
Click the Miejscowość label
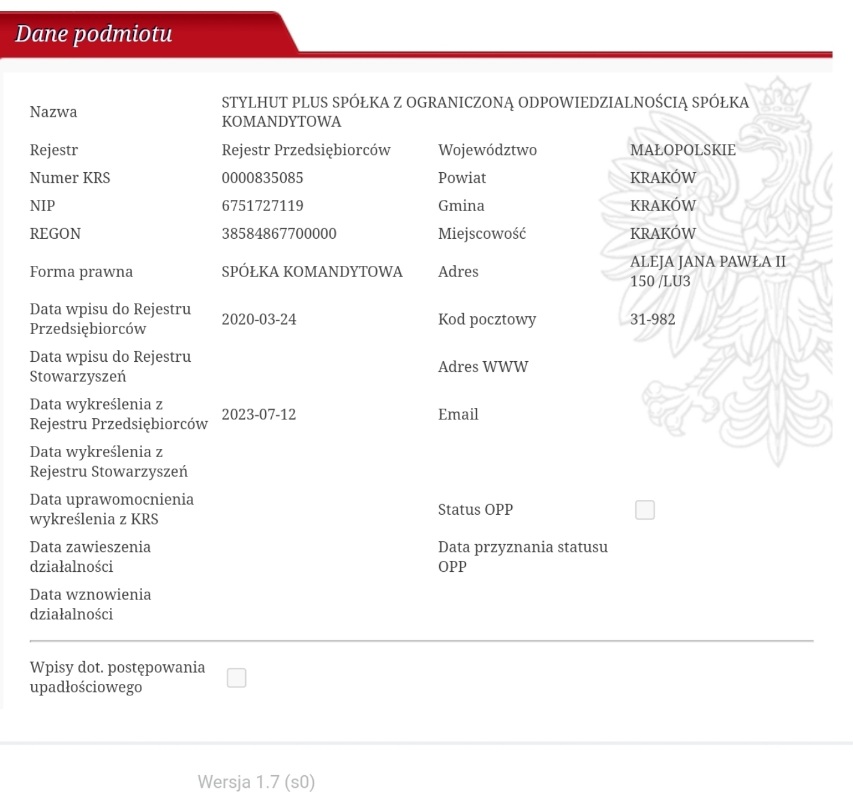[482, 233]
